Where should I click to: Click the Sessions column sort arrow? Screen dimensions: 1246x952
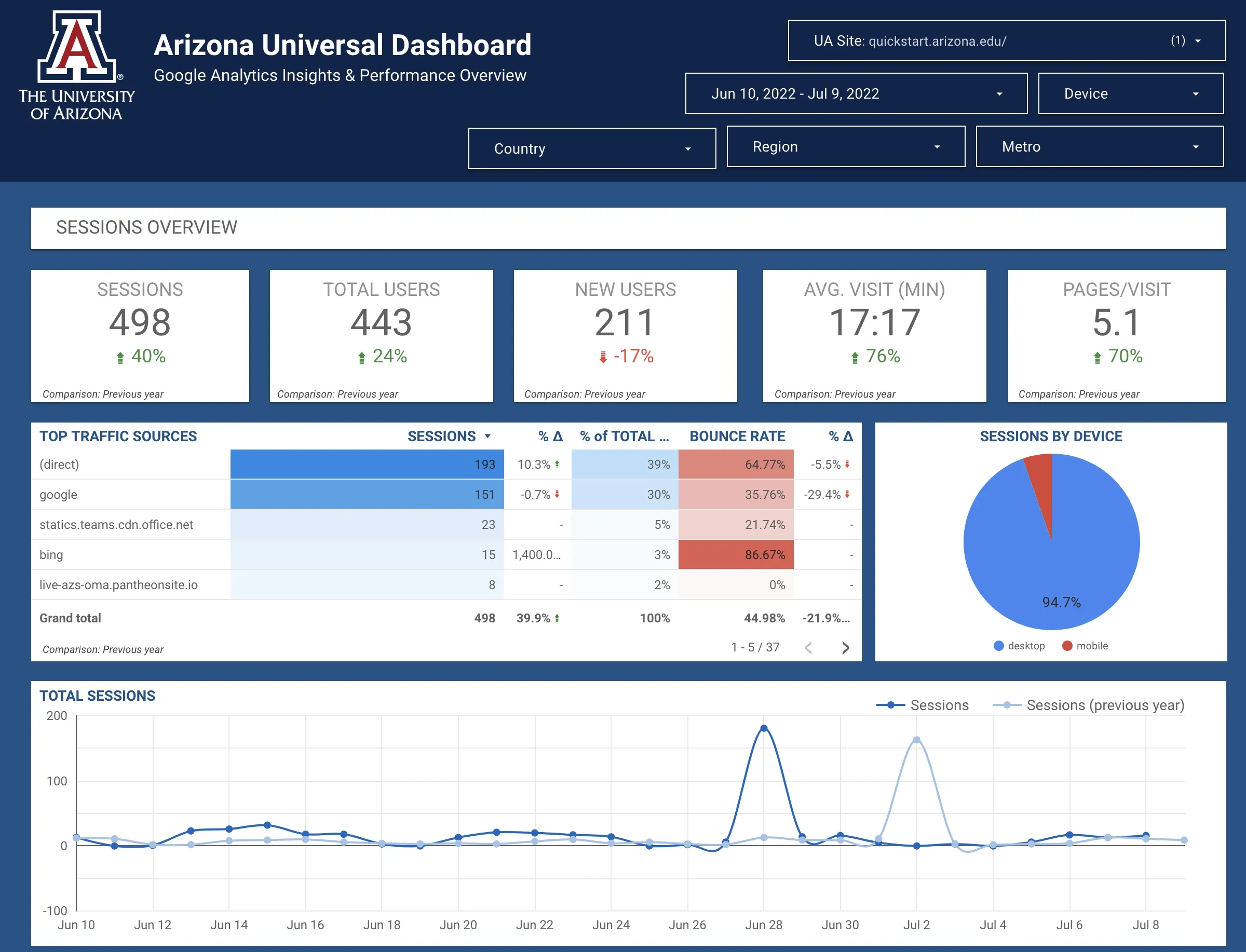(487, 437)
